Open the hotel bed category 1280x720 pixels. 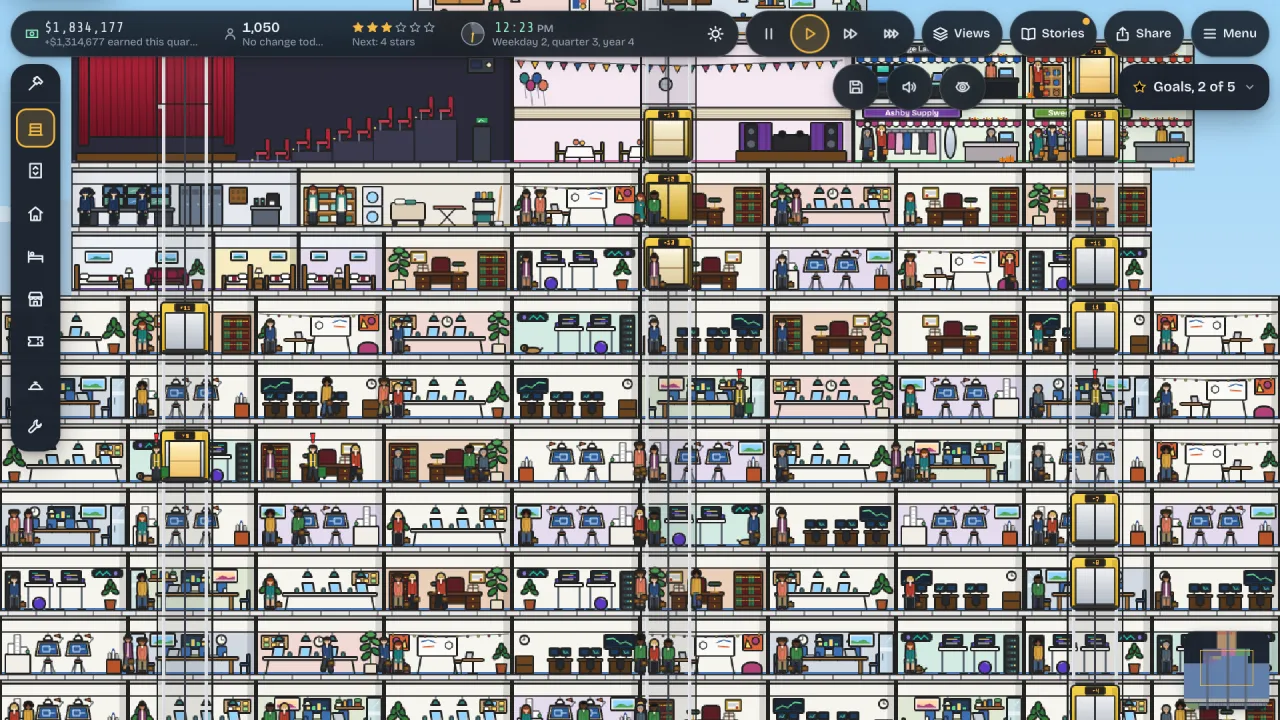pos(35,257)
